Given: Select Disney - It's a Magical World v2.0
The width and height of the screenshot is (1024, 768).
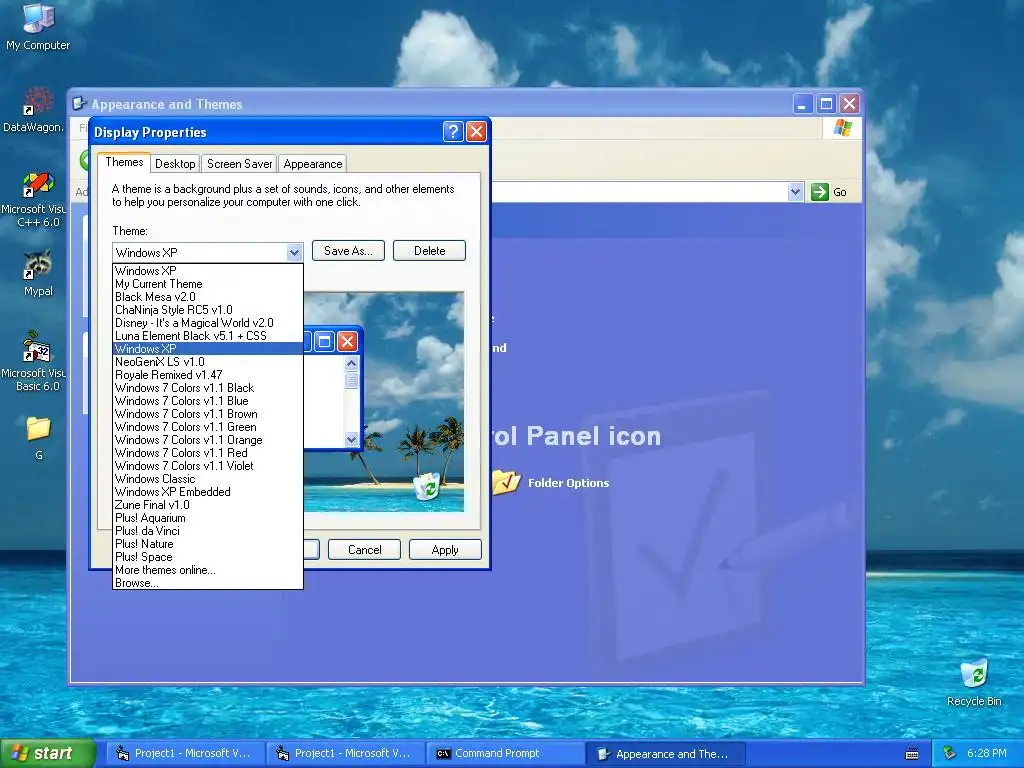Looking at the screenshot, I should click(208, 323).
